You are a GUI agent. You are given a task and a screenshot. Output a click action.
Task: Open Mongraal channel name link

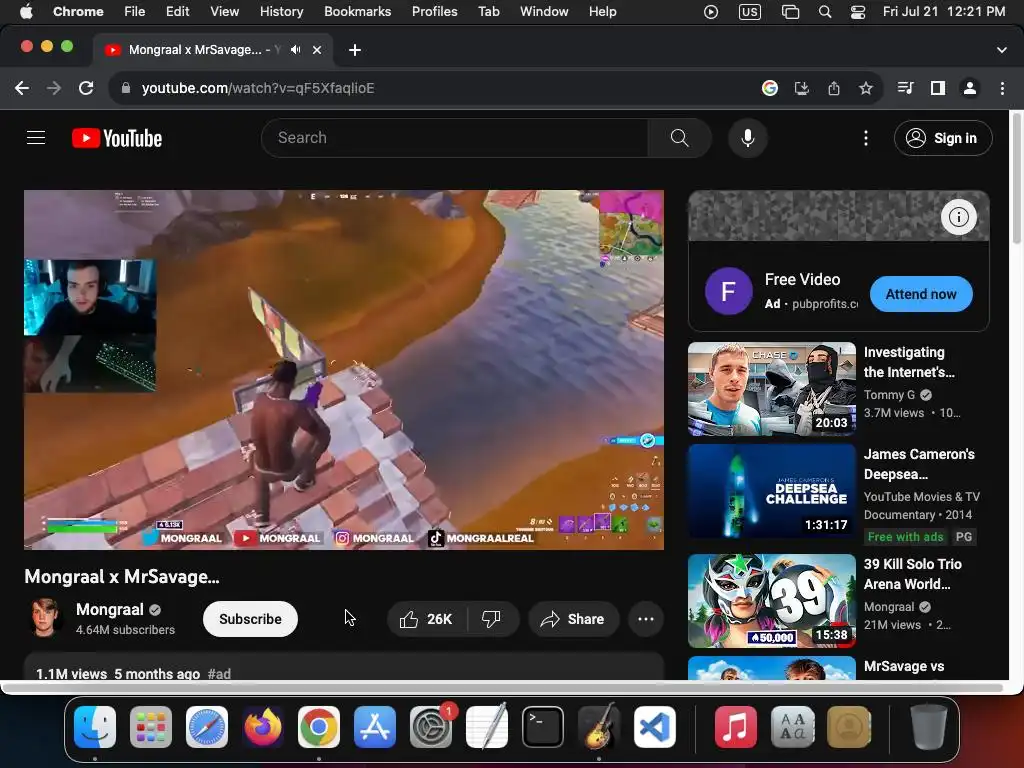pos(110,609)
